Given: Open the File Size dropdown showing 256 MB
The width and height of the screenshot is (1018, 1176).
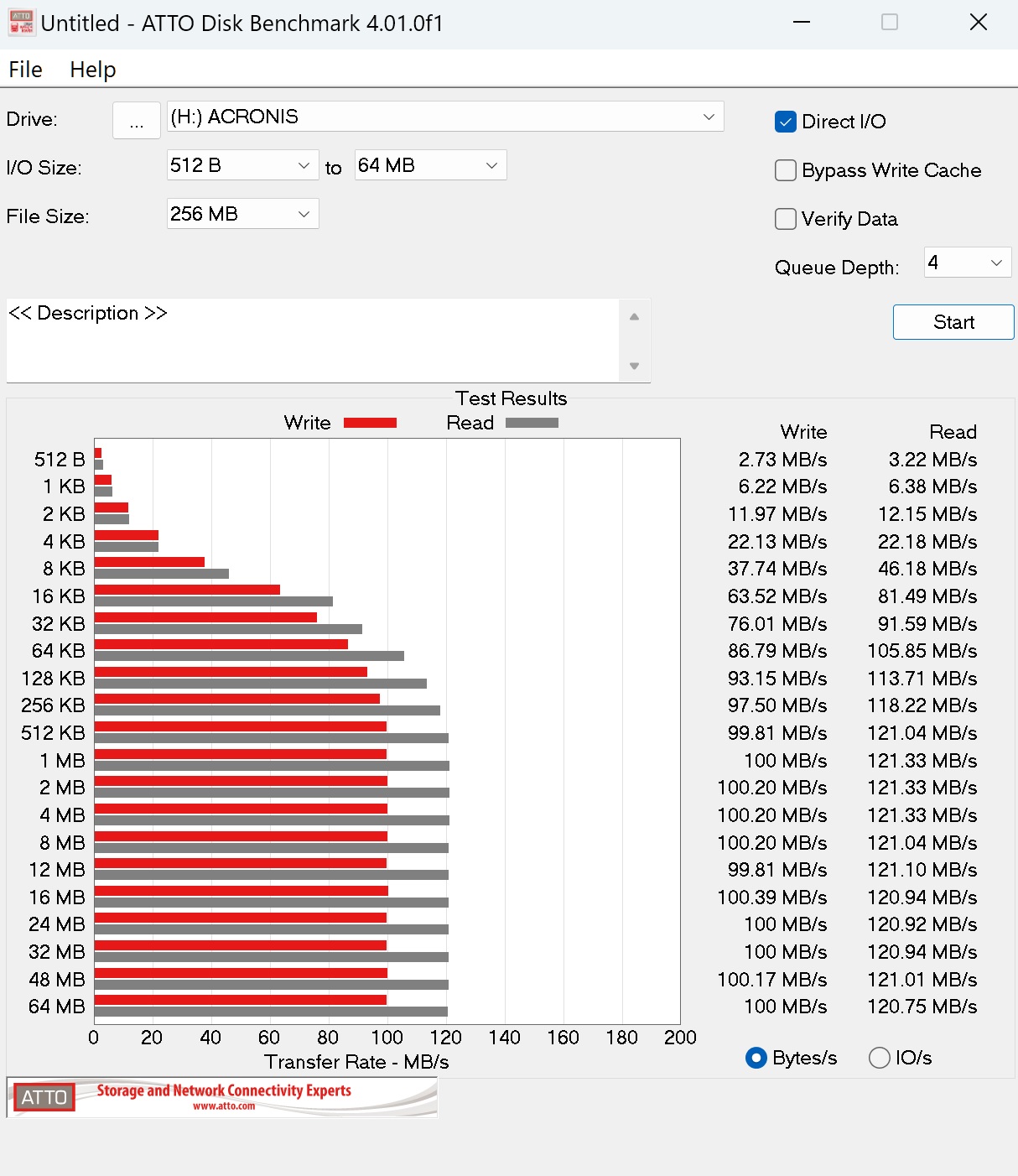Looking at the screenshot, I should pyautogui.click(x=304, y=214).
